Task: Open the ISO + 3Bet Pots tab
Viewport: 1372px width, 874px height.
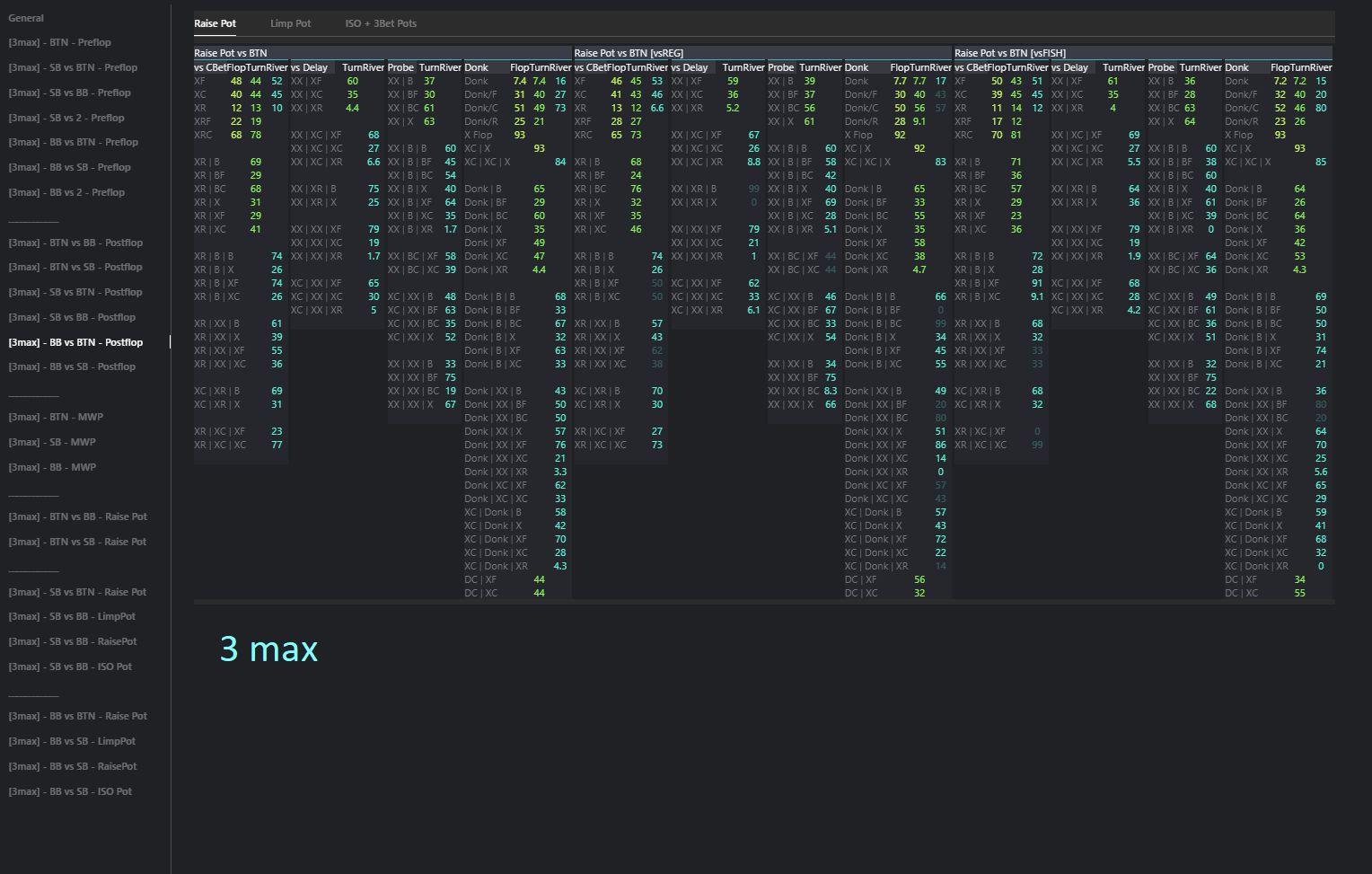Action: click(381, 23)
